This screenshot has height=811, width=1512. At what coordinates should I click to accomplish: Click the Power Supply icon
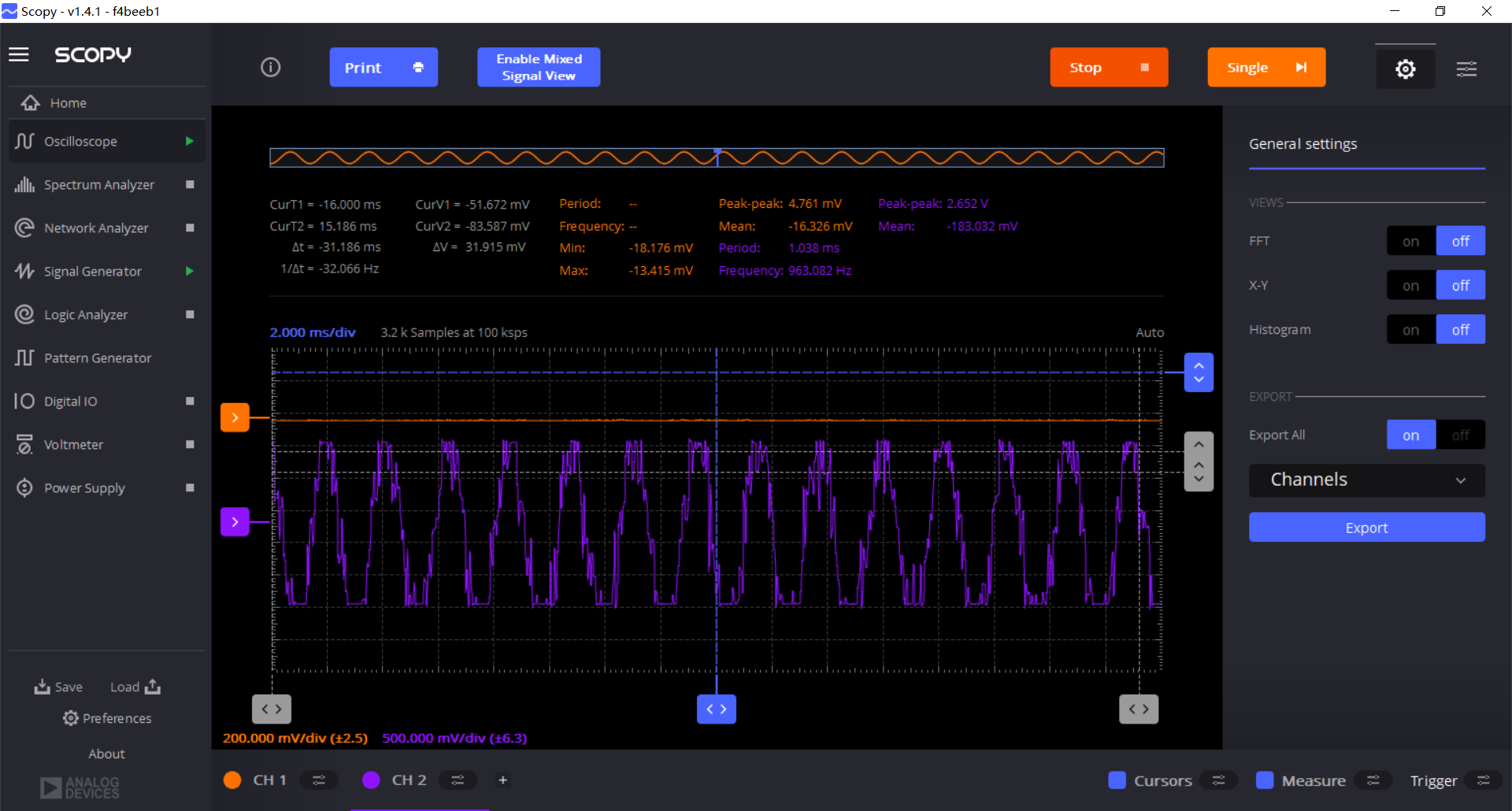pyautogui.click(x=24, y=487)
